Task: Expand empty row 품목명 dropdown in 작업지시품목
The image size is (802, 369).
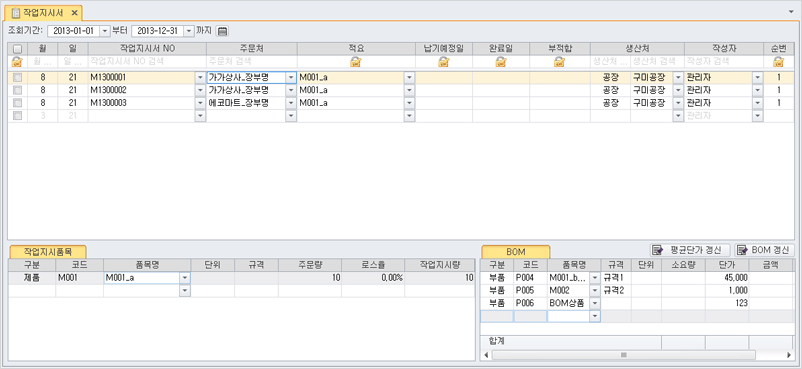Action: pyautogui.click(x=185, y=291)
